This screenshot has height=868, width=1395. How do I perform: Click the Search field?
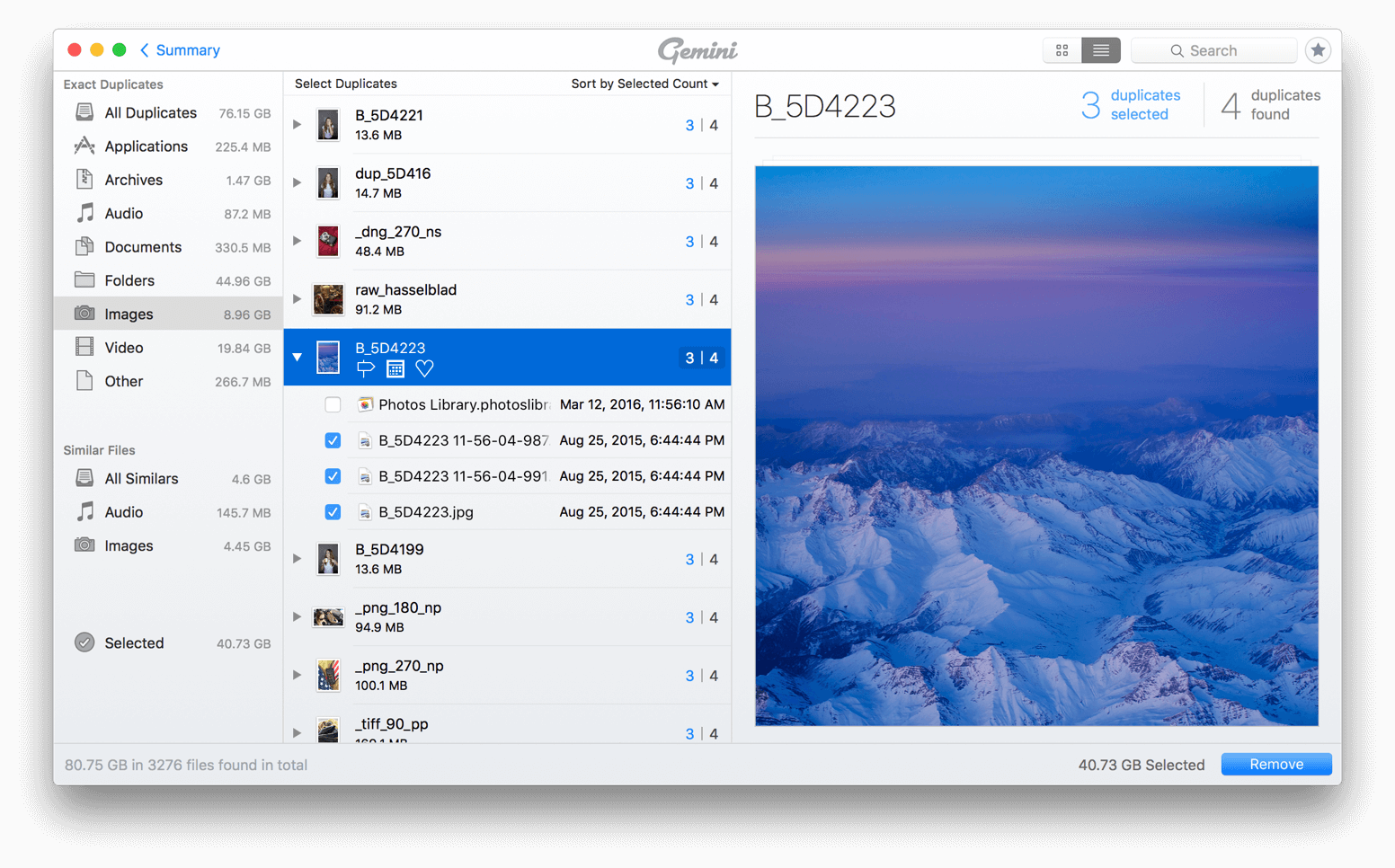click(x=1213, y=50)
